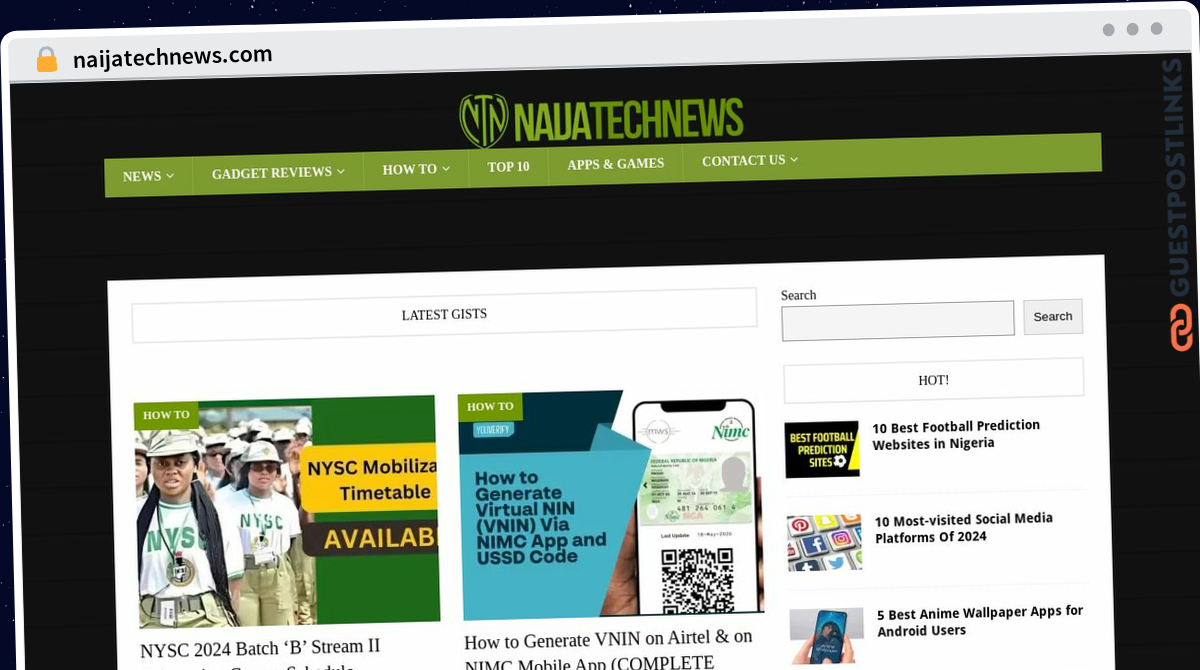Click the social media icons thumbnail
Image resolution: width=1200 pixels, height=670 pixels.
tap(825, 543)
